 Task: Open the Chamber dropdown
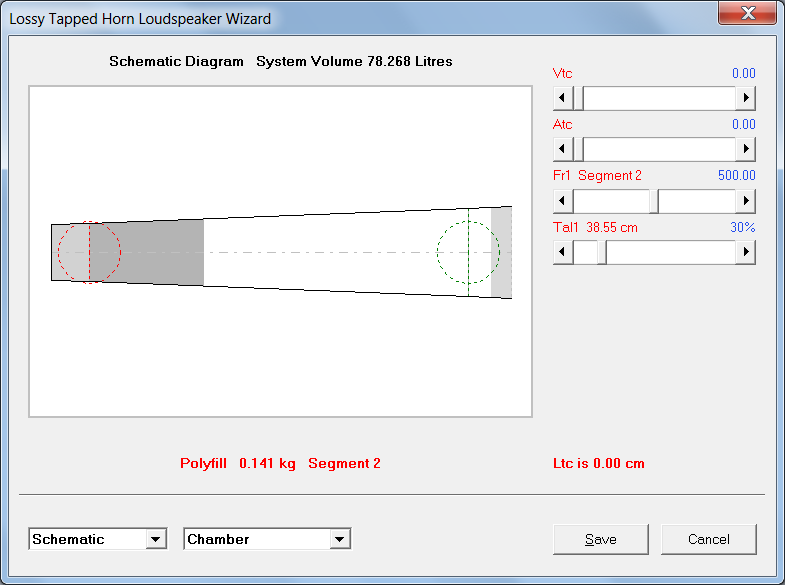[x=339, y=539]
